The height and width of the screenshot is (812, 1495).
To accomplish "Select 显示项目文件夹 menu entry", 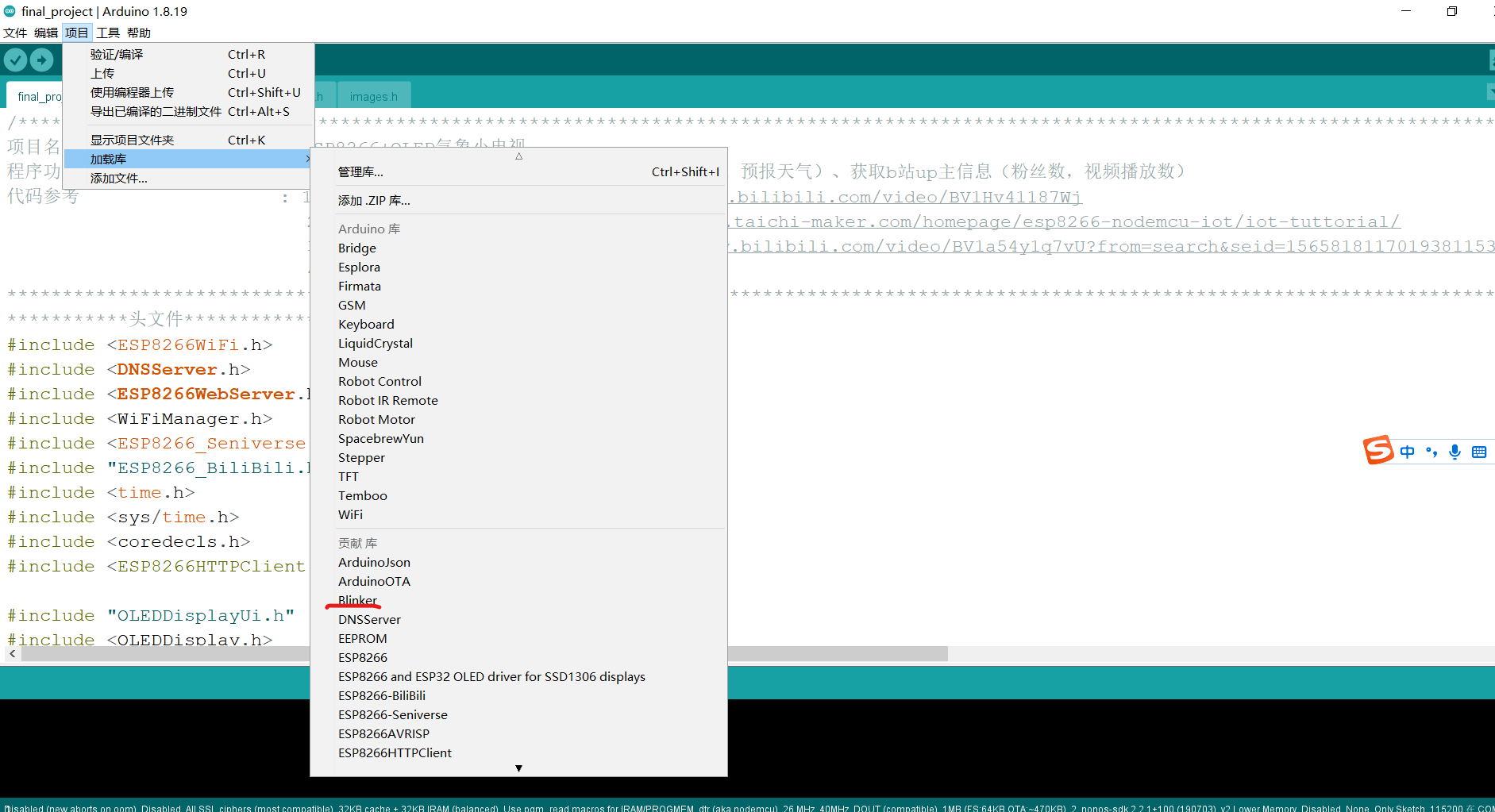I will [x=189, y=140].
